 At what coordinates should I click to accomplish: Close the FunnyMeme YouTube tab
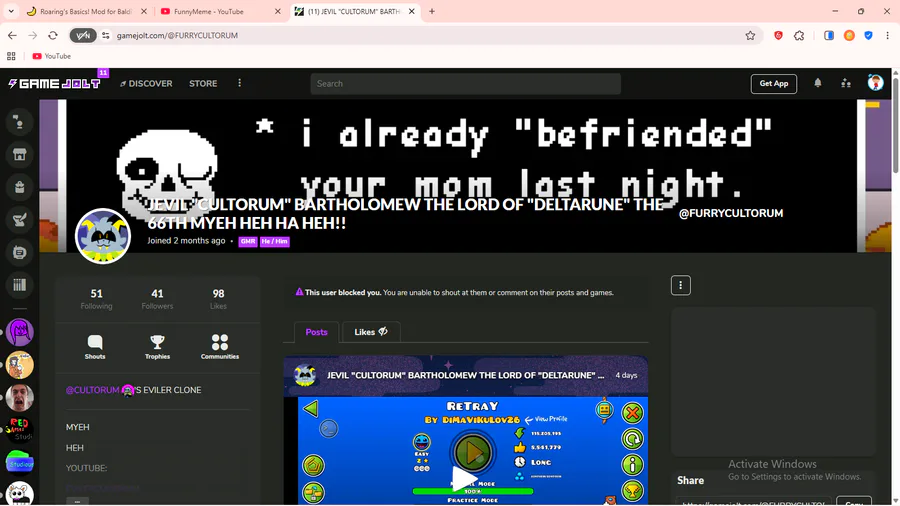click(x=278, y=11)
